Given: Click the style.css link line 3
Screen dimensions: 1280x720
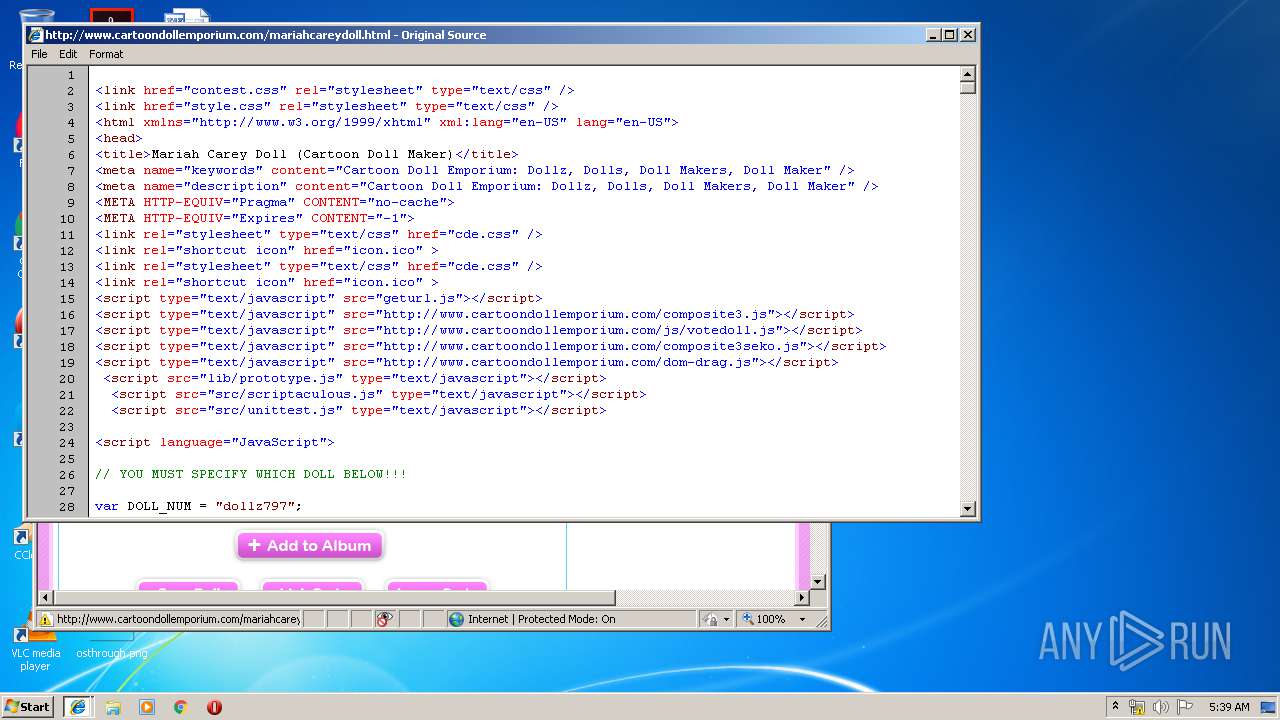Looking at the screenshot, I should 327,106.
